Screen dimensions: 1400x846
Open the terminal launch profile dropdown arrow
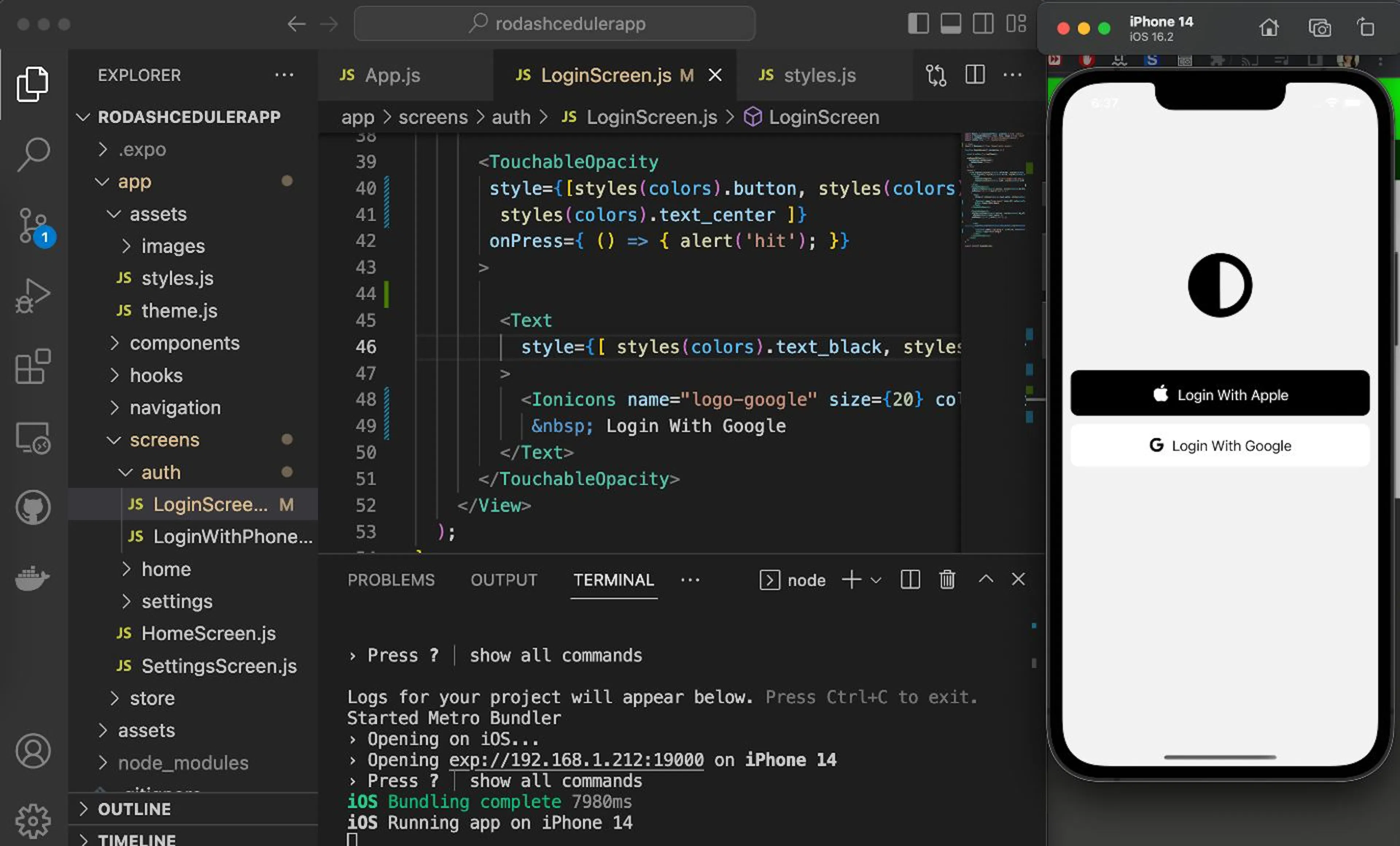tap(876, 580)
